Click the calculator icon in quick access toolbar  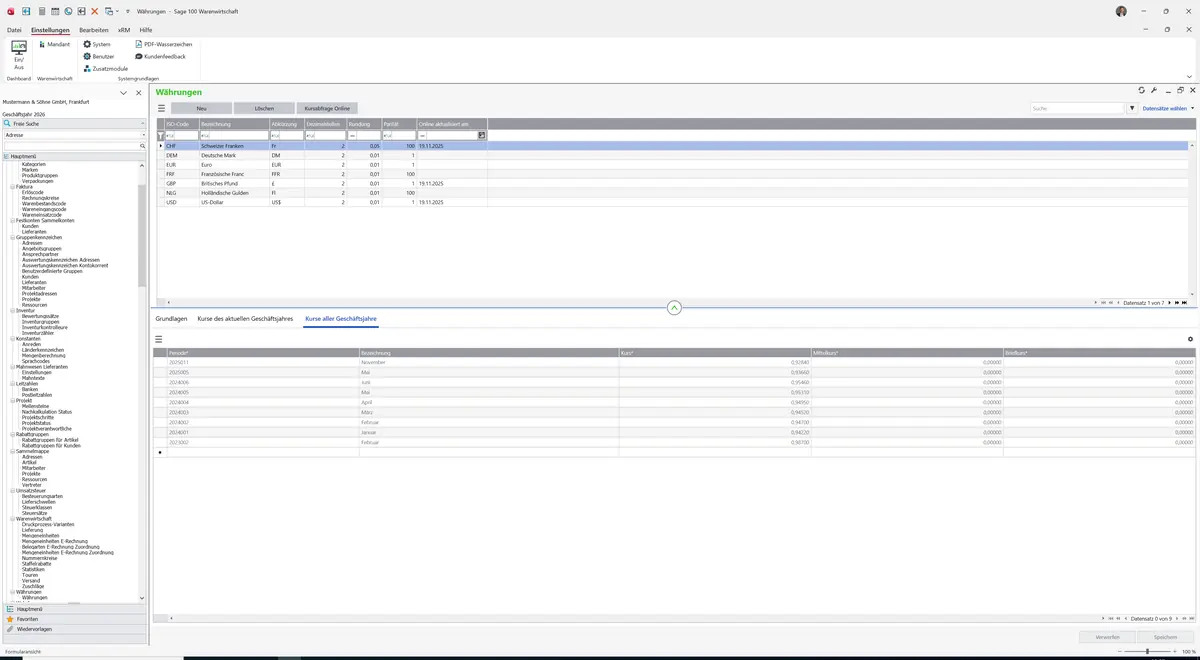coord(41,11)
